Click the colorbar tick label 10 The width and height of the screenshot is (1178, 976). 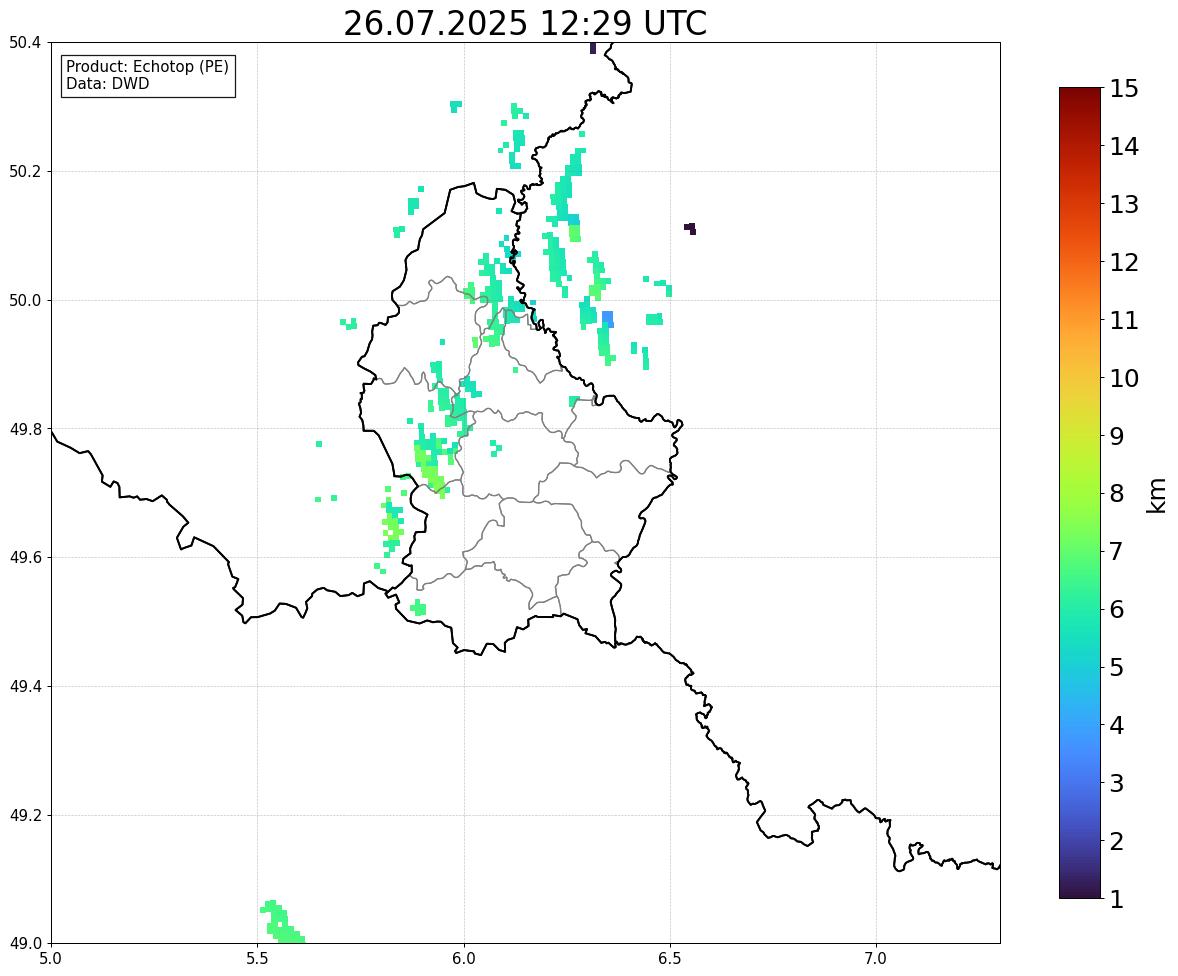(1124, 378)
